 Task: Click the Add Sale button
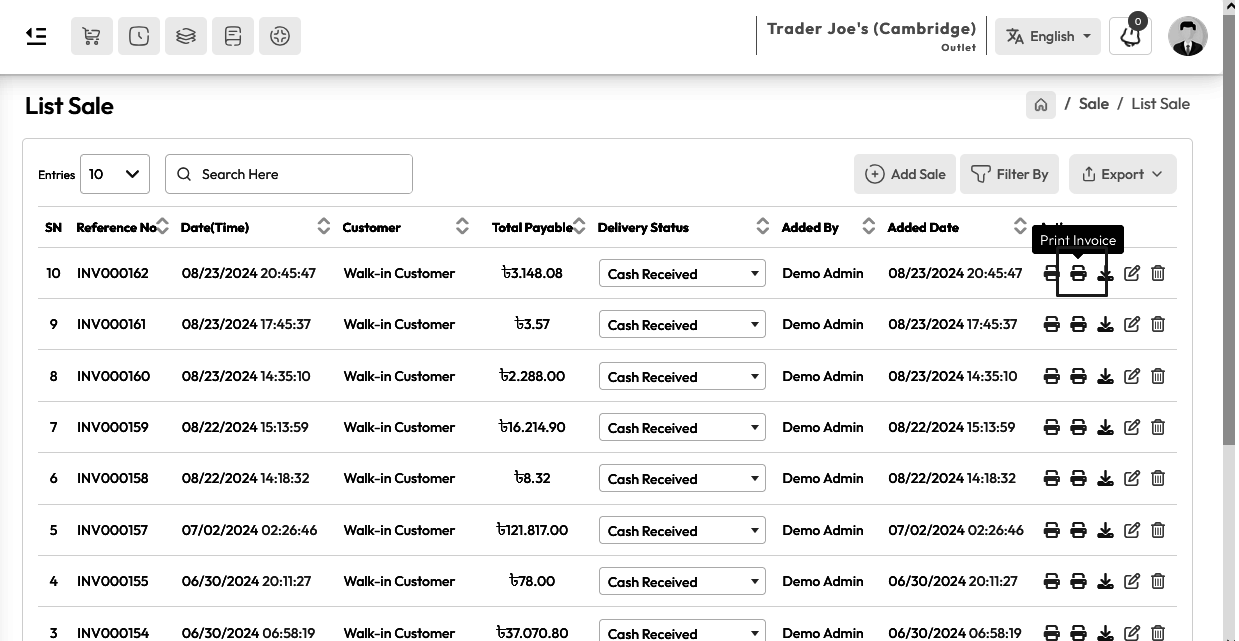point(905,174)
